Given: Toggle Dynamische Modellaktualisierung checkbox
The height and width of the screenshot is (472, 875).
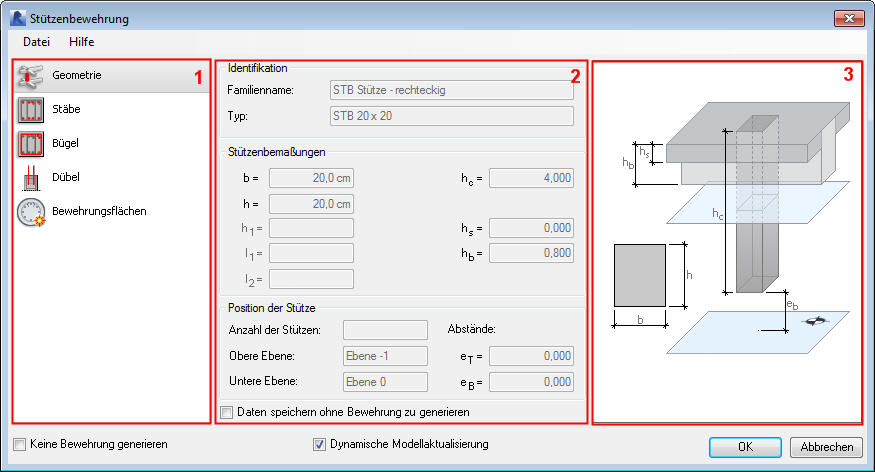Looking at the screenshot, I should [319, 445].
